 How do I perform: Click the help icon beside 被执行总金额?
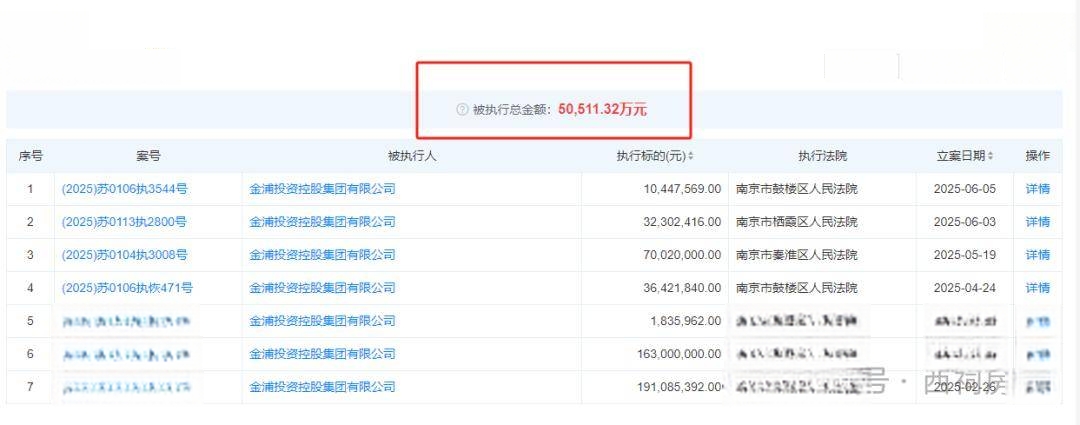click(x=462, y=110)
